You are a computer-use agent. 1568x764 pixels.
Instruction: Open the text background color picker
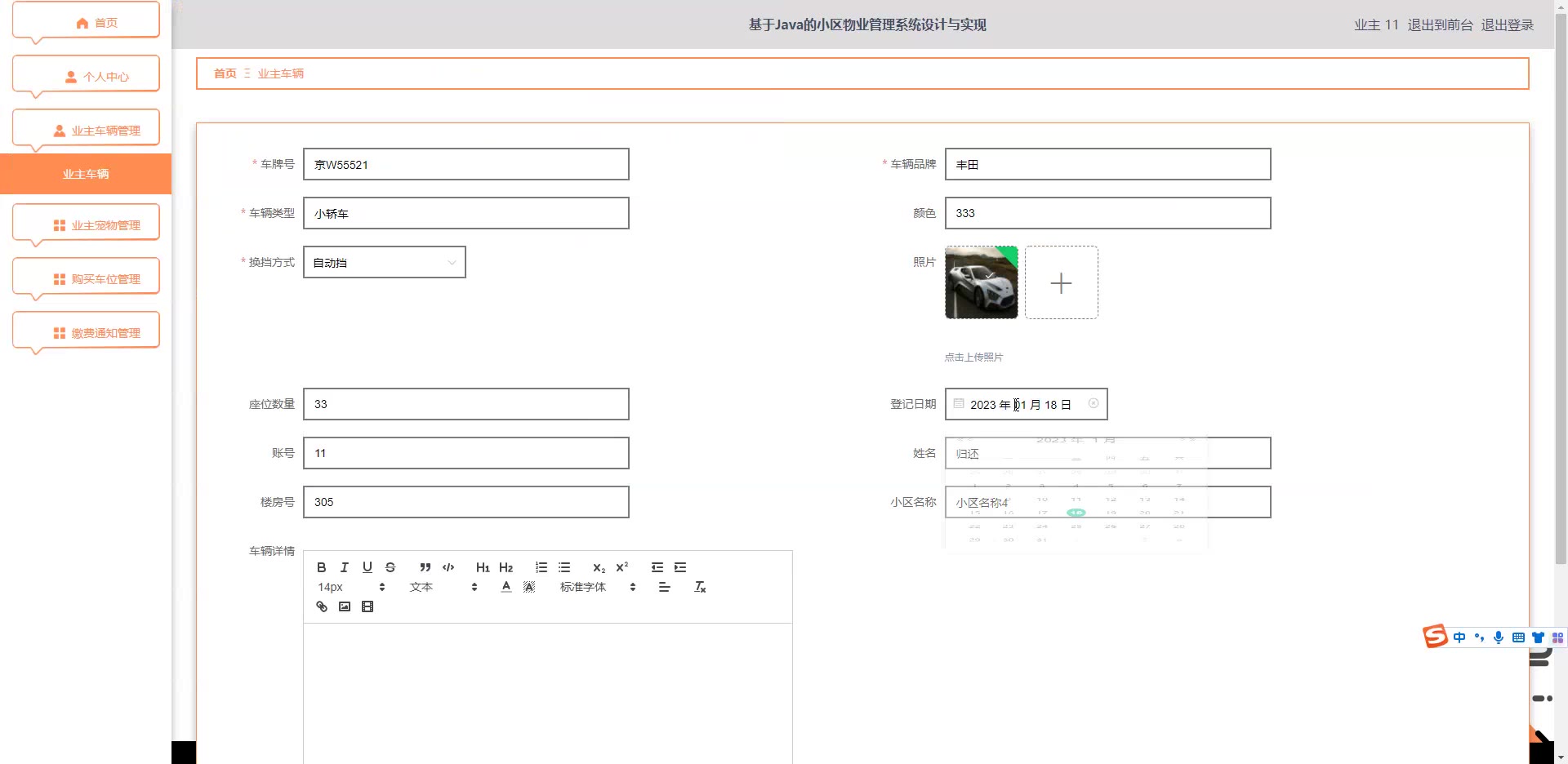click(x=529, y=587)
